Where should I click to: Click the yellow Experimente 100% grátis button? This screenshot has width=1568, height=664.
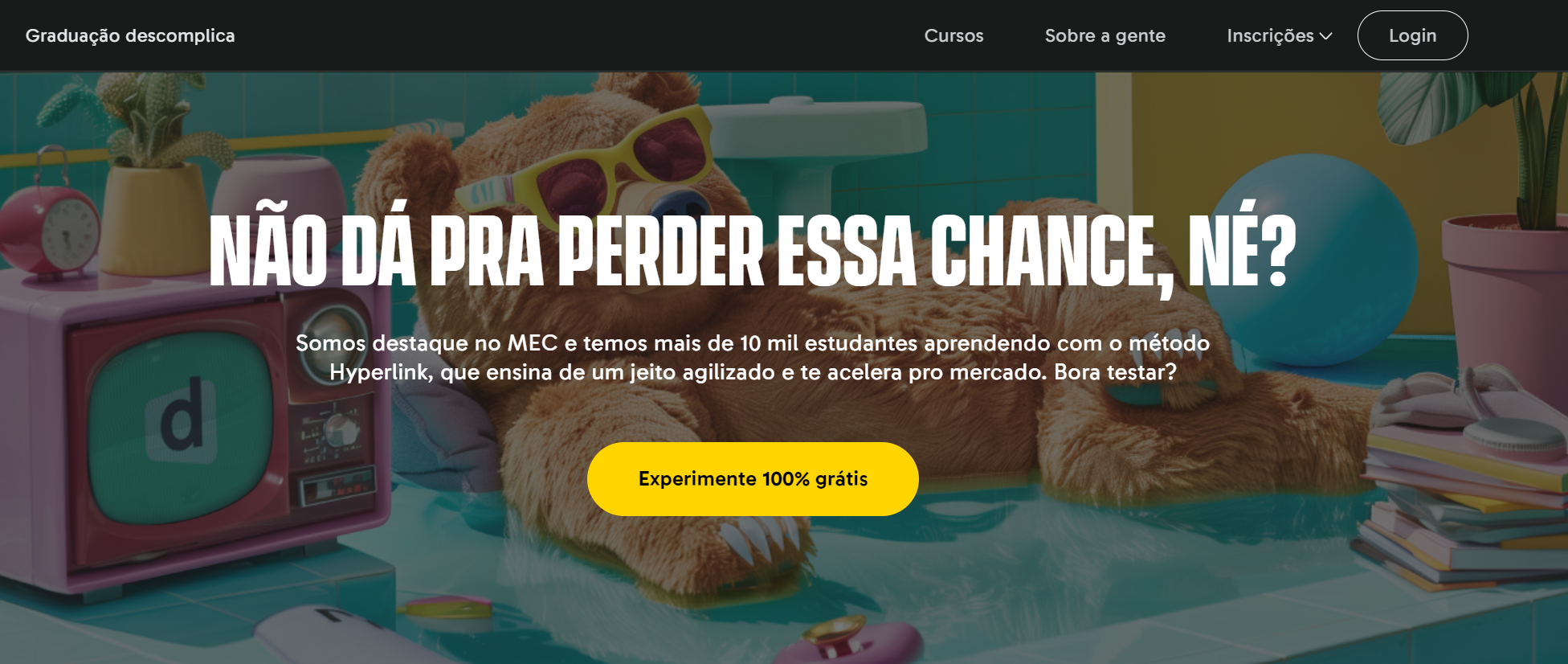coord(753,479)
